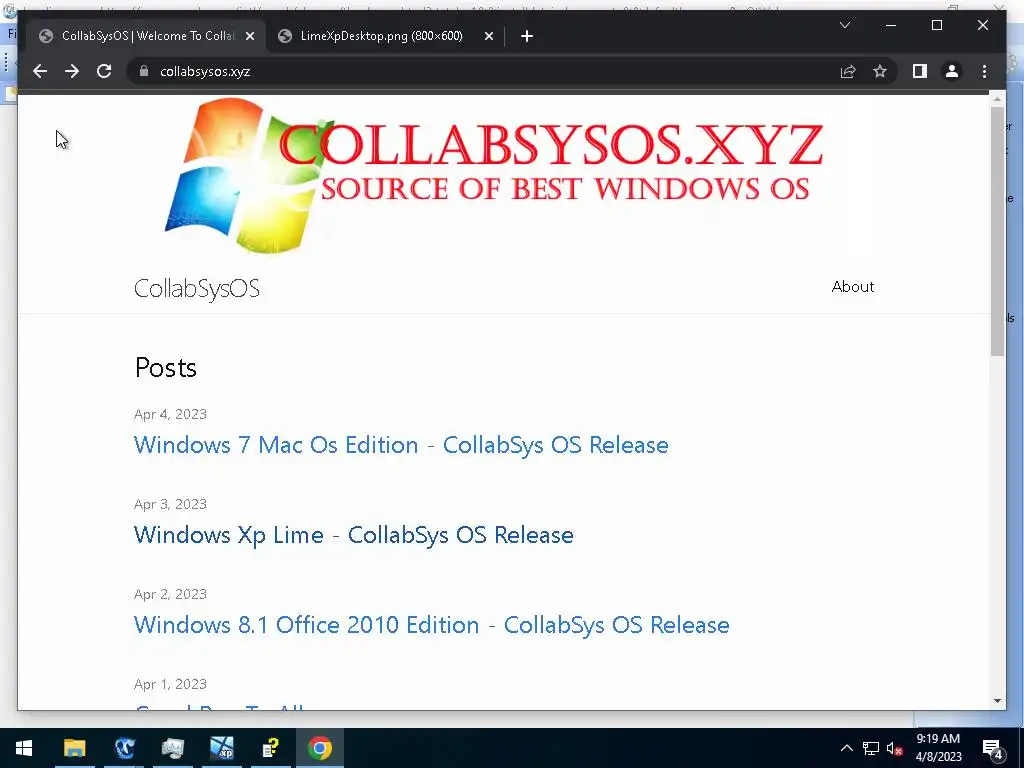Screen dimensions: 1024x768
Task: Open Windows 8.1 Office 2010 Edition post
Action: click(x=432, y=625)
